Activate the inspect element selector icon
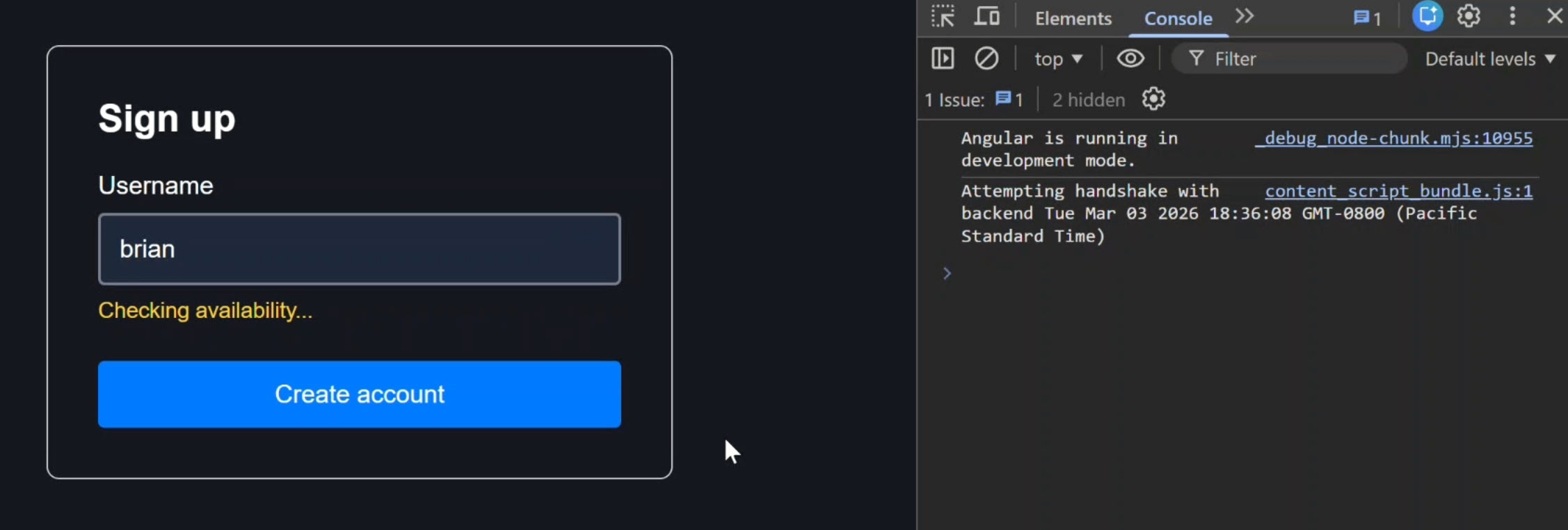The height and width of the screenshot is (530, 1568). pyautogui.click(x=943, y=17)
